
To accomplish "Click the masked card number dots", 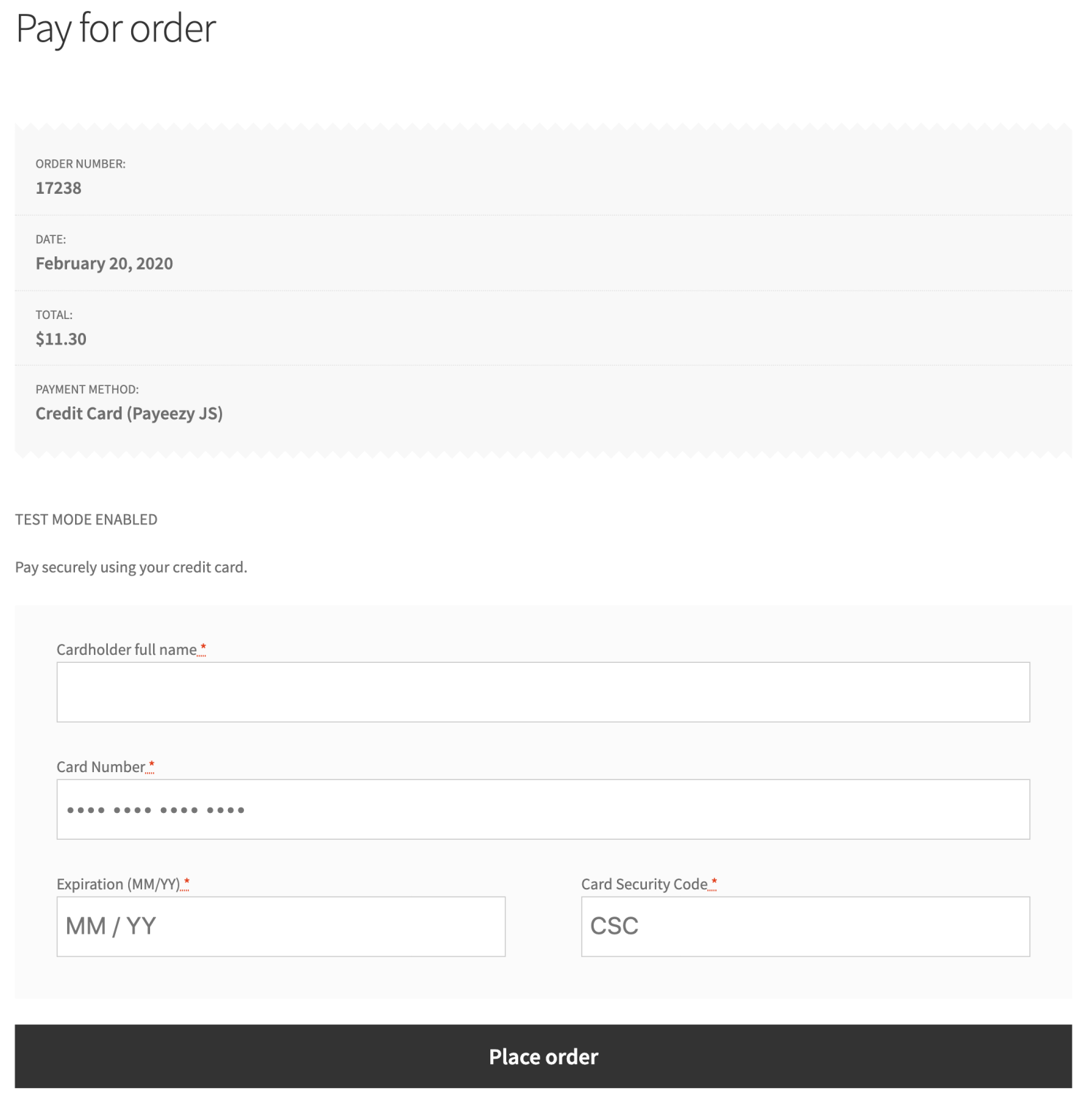I will [154, 809].
